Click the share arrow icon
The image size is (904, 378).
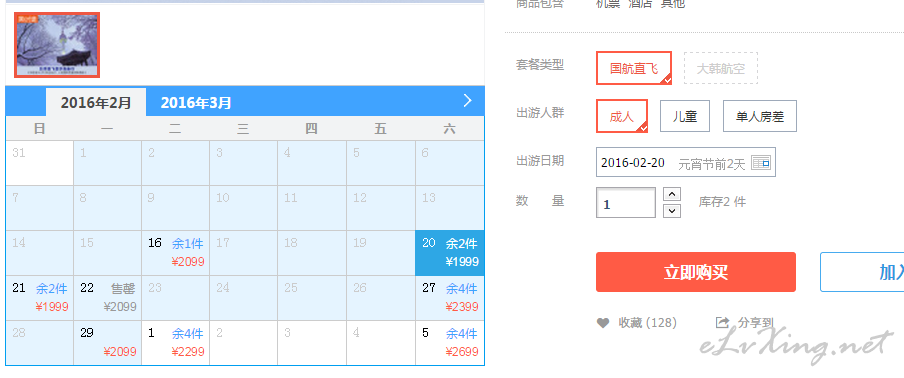coord(722,323)
